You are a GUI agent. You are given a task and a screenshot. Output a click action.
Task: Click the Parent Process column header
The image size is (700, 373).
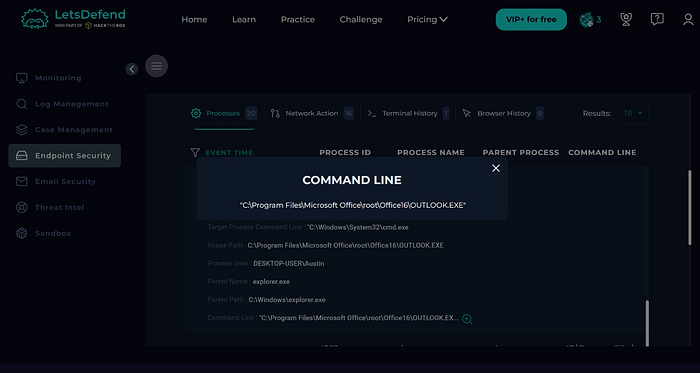521,153
